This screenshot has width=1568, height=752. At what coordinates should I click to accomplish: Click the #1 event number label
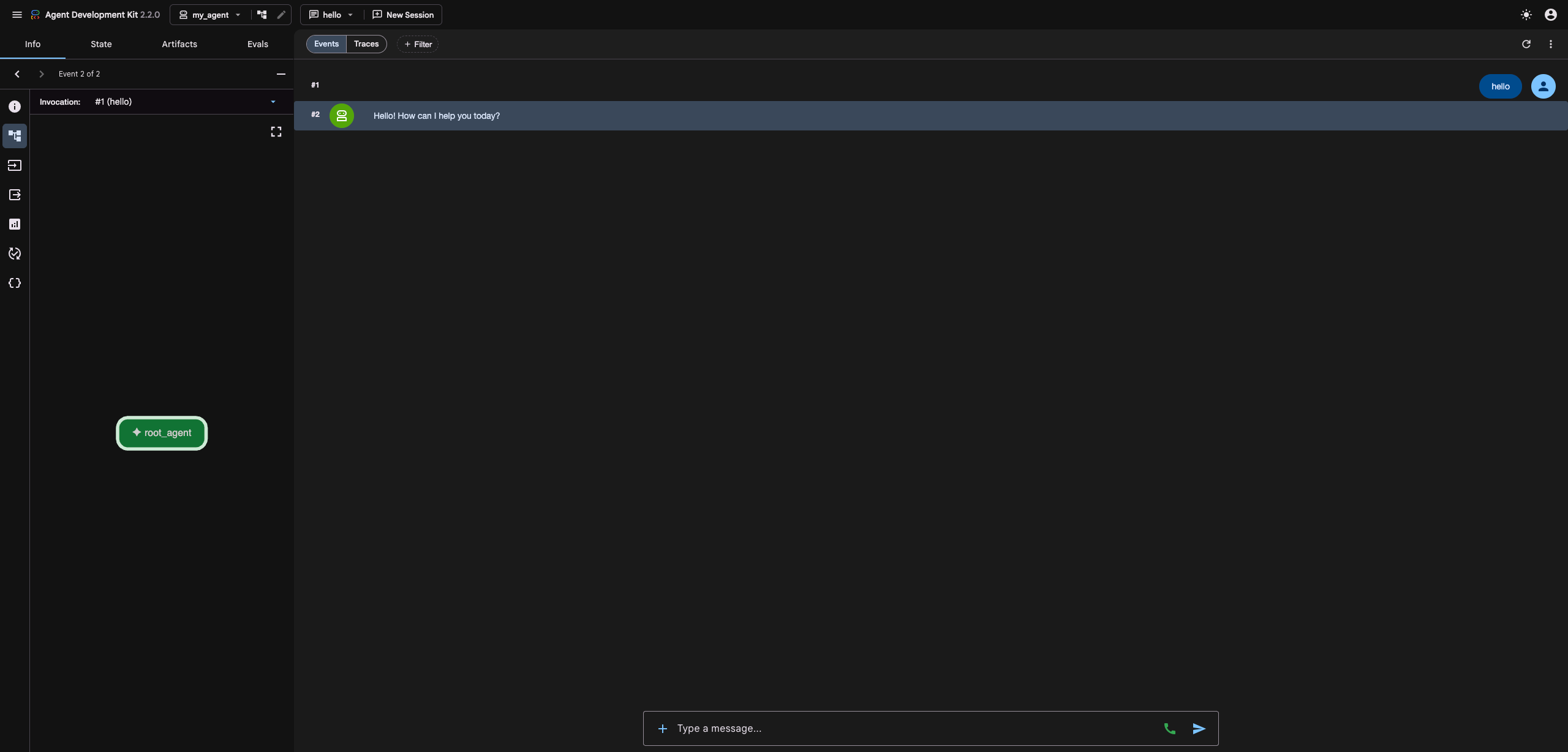315,85
